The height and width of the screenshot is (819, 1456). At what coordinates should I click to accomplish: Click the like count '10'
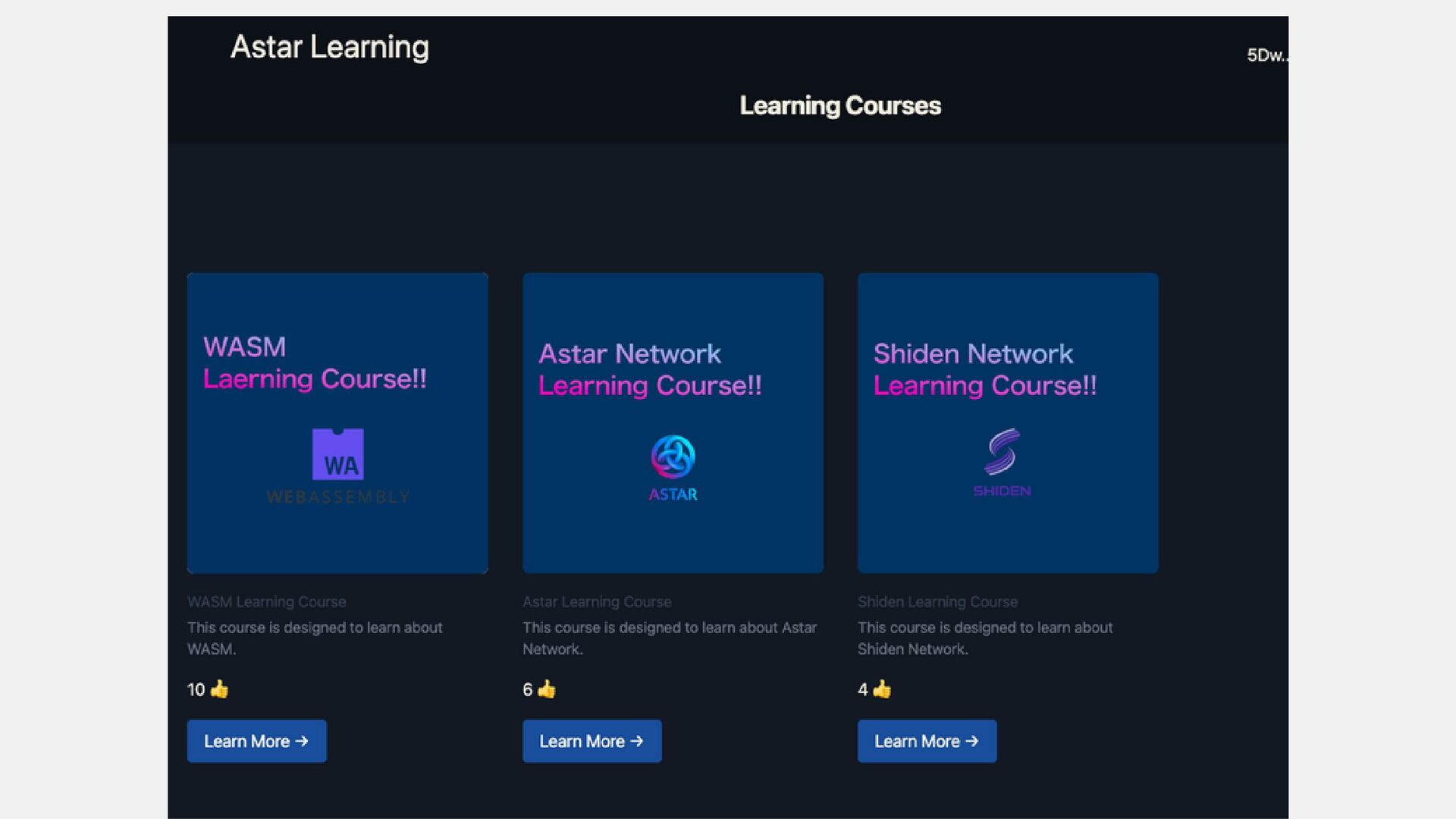point(196,689)
